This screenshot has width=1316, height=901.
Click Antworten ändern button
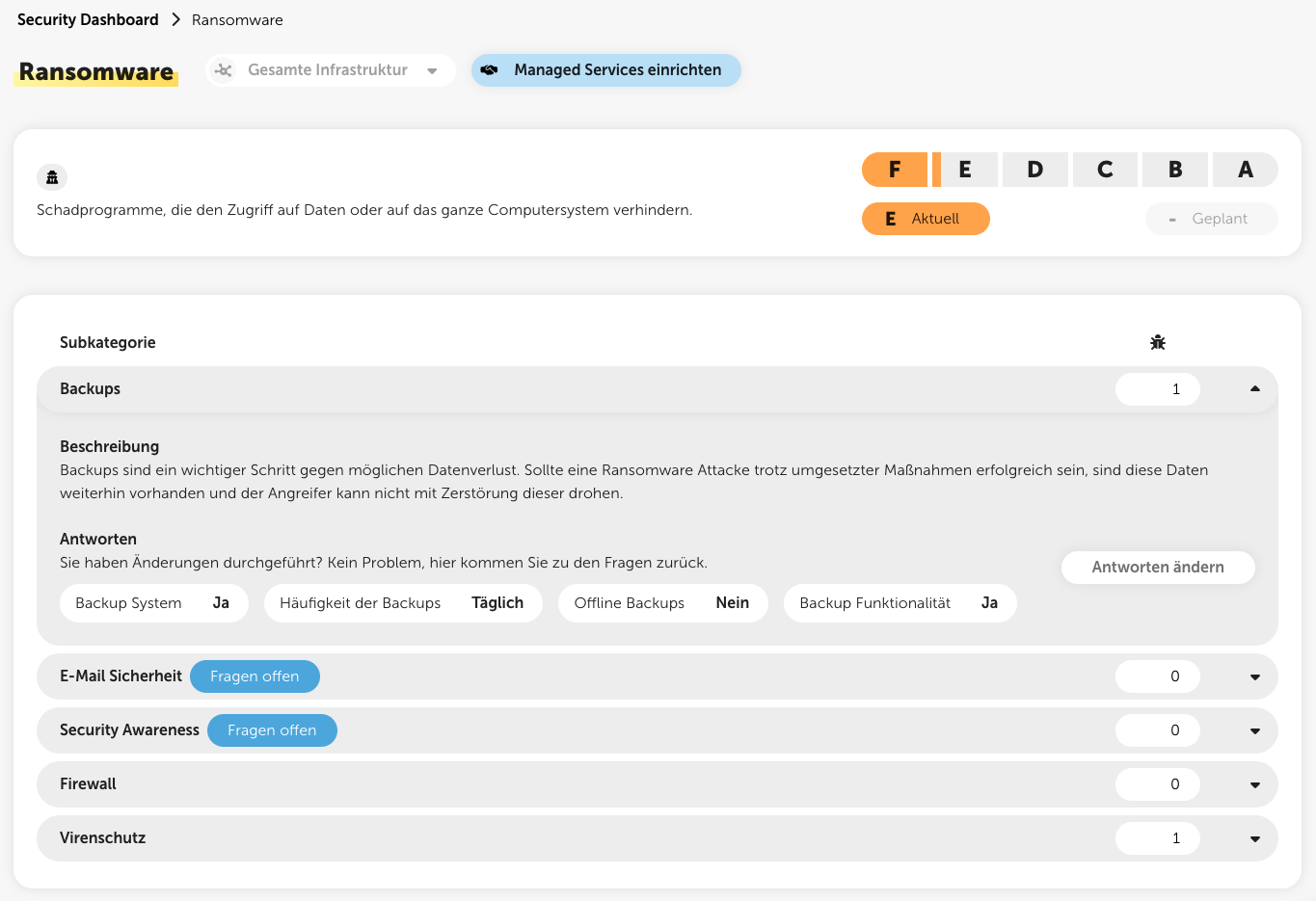coord(1158,568)
